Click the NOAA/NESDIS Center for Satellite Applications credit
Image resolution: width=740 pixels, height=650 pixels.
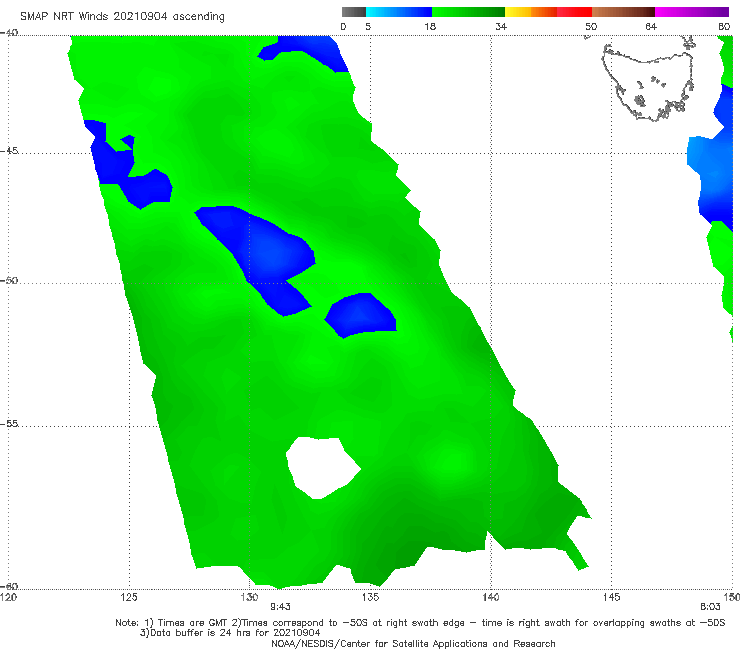pos(413,644)
